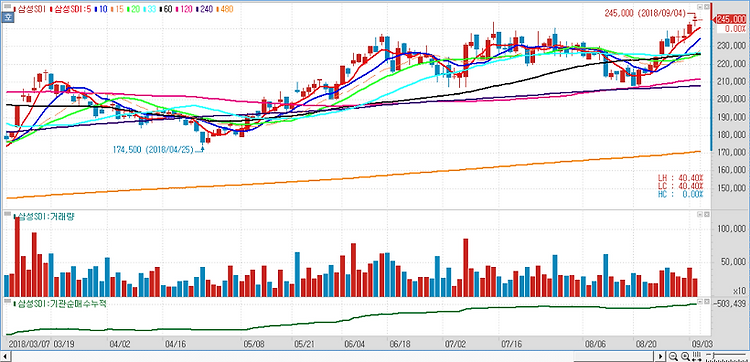Click the chart zoom-out magnifier icon

(673, 356)
